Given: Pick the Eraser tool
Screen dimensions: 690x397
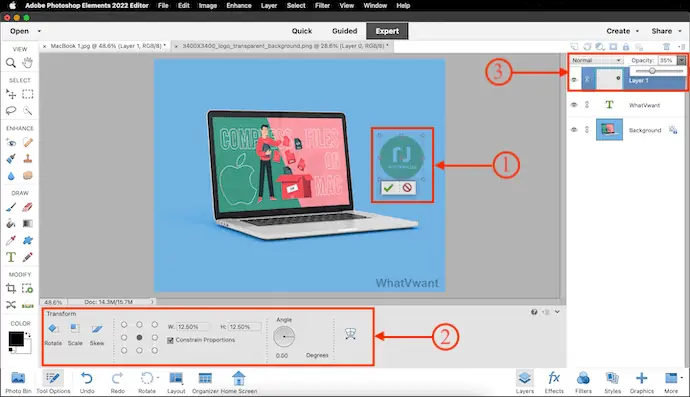Looking at the screenshot, I should tap(28, 207).
